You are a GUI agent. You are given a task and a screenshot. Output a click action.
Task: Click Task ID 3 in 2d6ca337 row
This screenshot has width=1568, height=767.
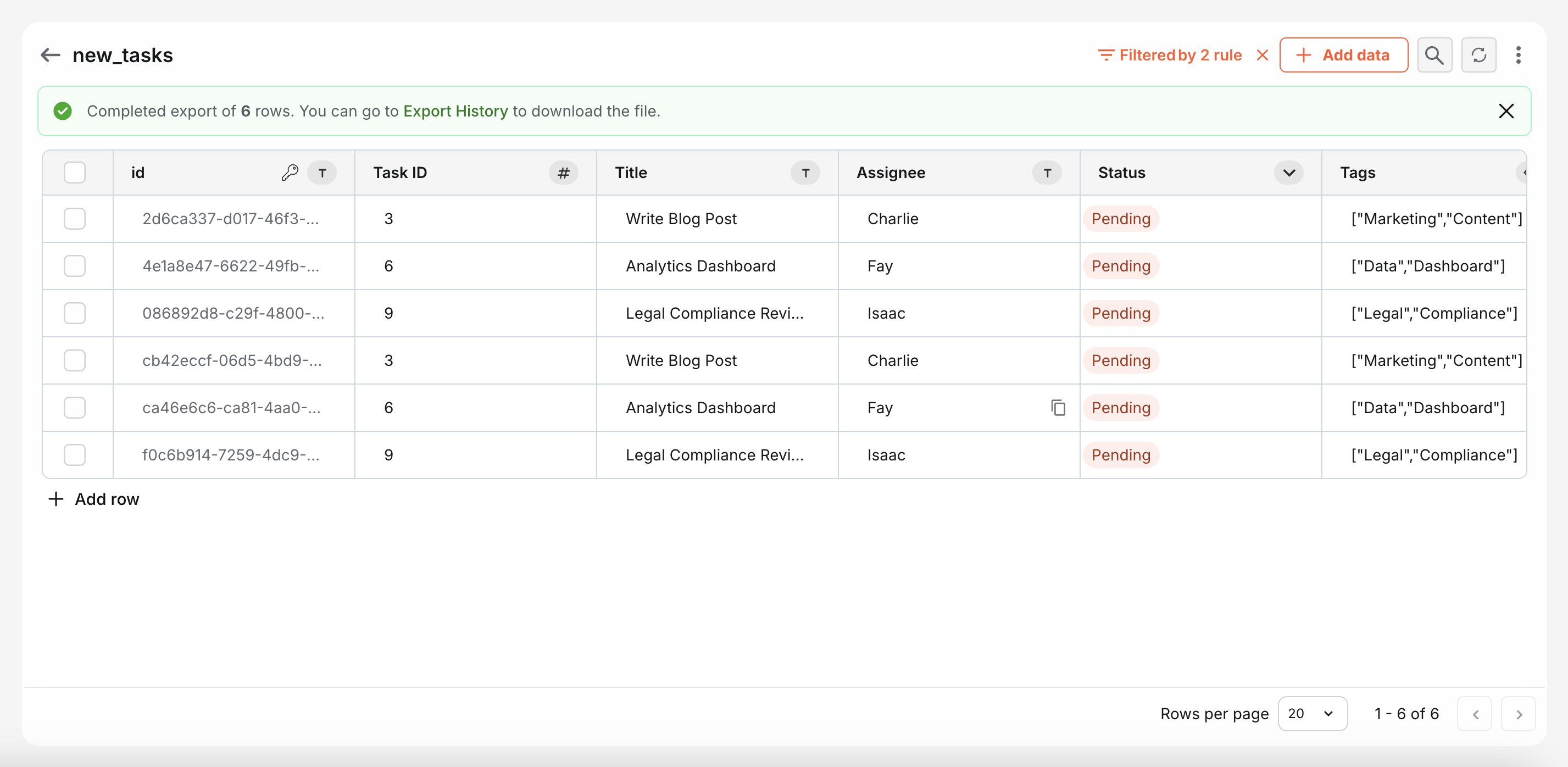(x=388, y=219)
